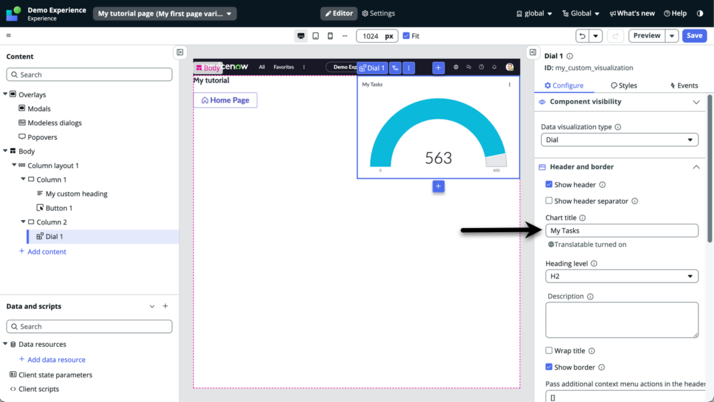Click info icon next to Chart title
This screenshot has height=402, width=714.
tap(582, 218)
